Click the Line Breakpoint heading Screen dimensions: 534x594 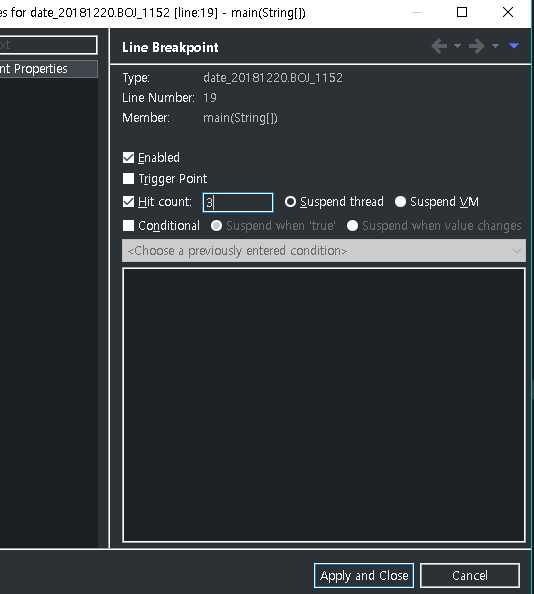point(170,48)
